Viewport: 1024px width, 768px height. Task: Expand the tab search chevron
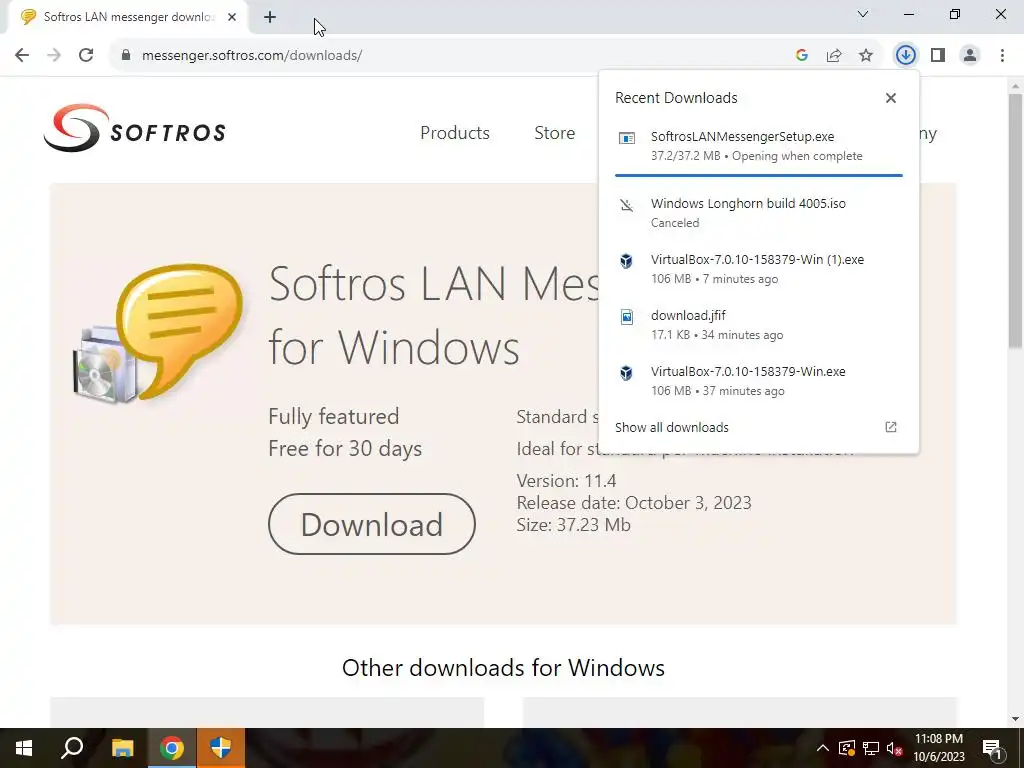coord(863,14)
